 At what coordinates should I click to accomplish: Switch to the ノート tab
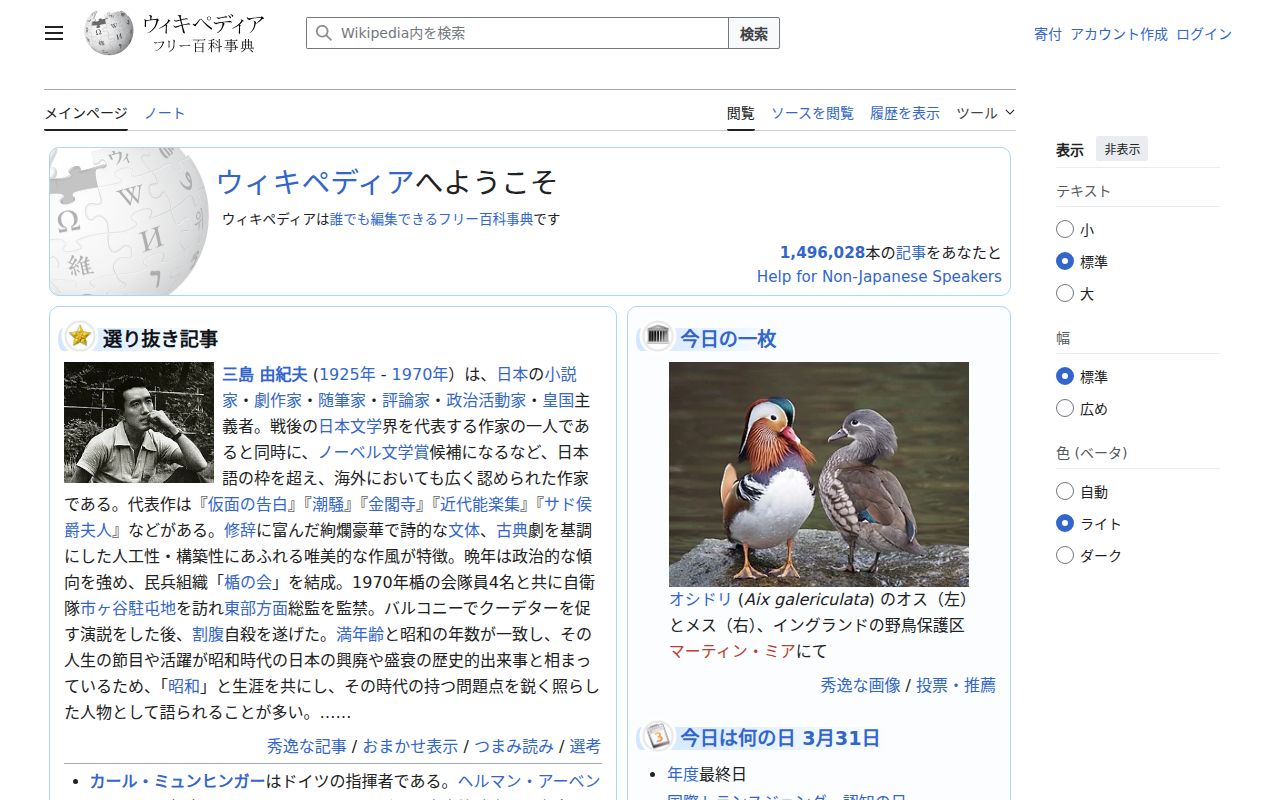pyautogui.click(x=165, y=113)
